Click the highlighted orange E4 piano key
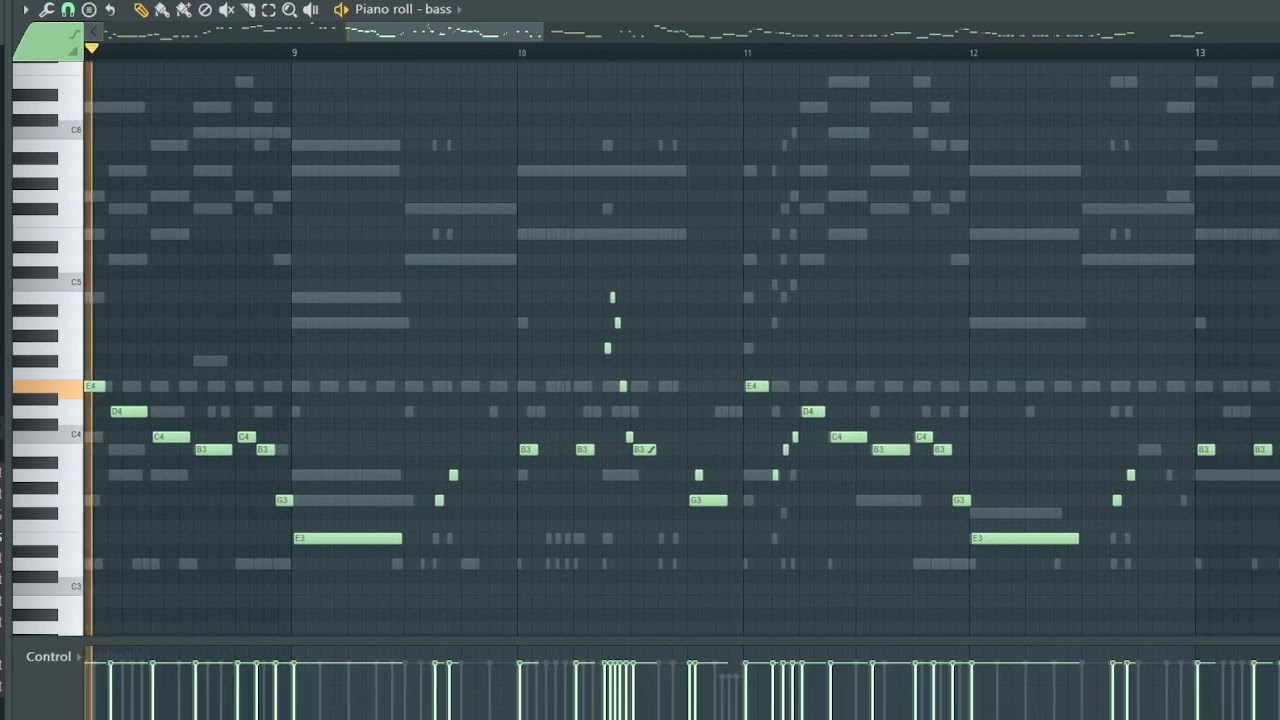This screenshot has height=720, width=1280. [48, 387]
